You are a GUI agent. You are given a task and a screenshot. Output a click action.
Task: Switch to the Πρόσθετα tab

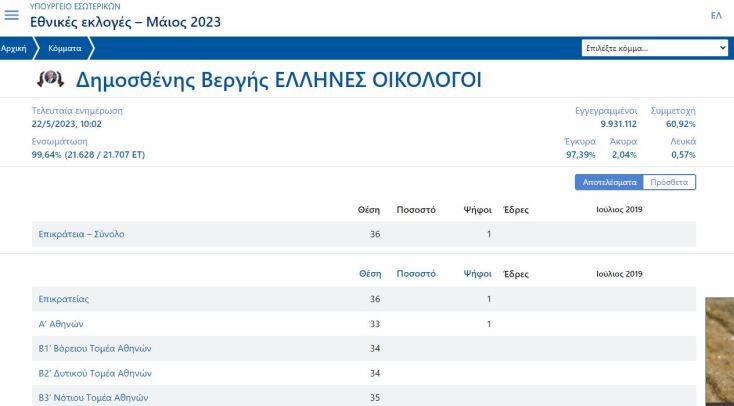(669, 182)
